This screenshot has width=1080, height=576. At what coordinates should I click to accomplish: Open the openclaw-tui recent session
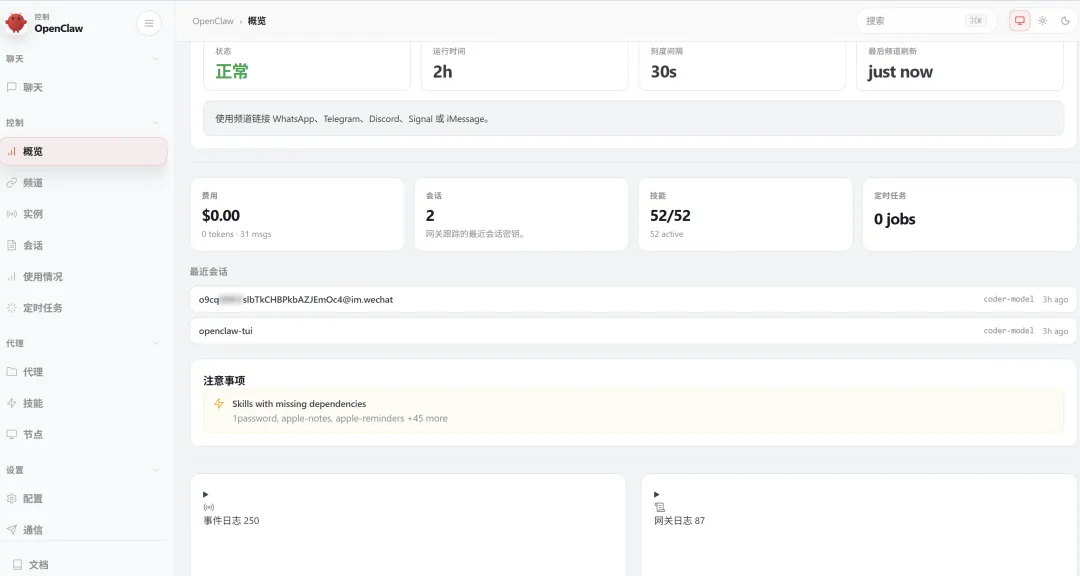click(x=226, y=331)
